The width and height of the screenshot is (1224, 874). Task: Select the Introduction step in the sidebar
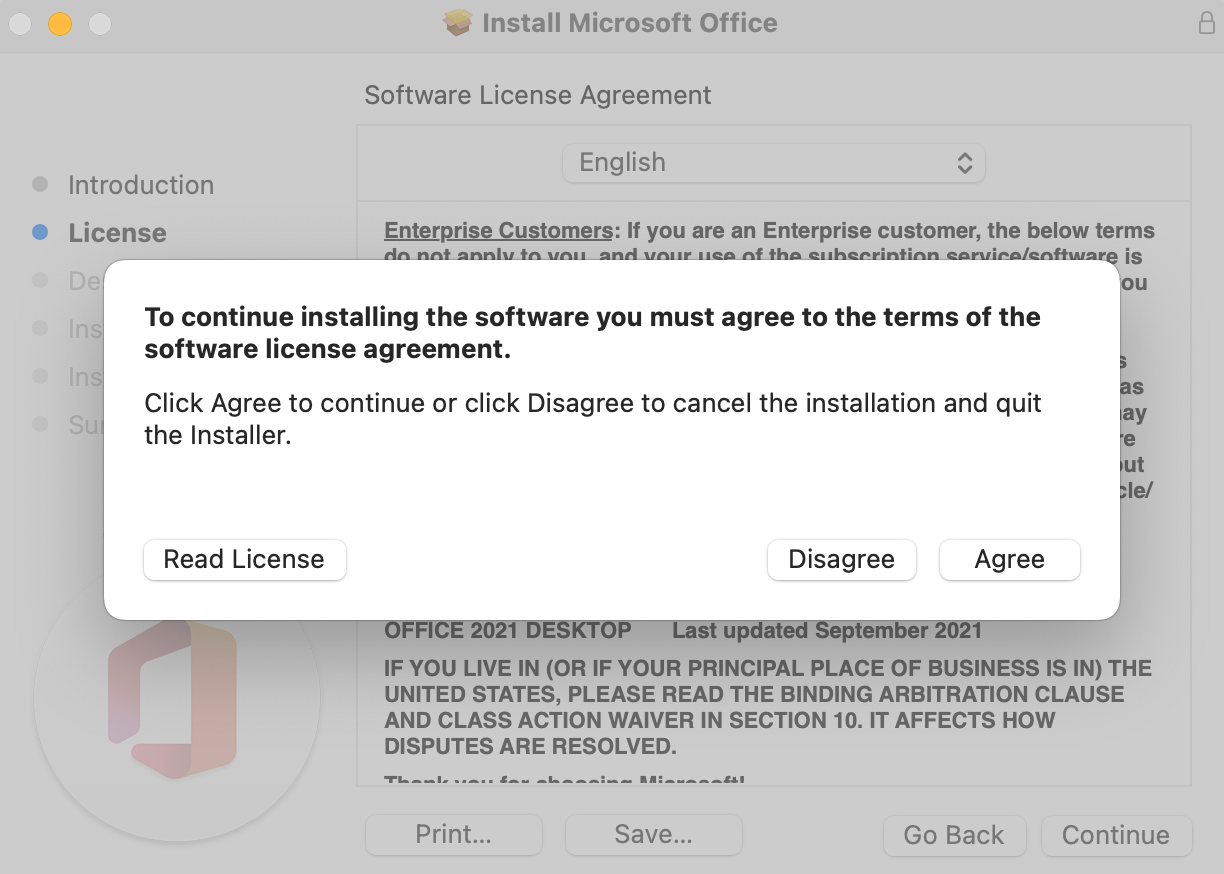140,185
